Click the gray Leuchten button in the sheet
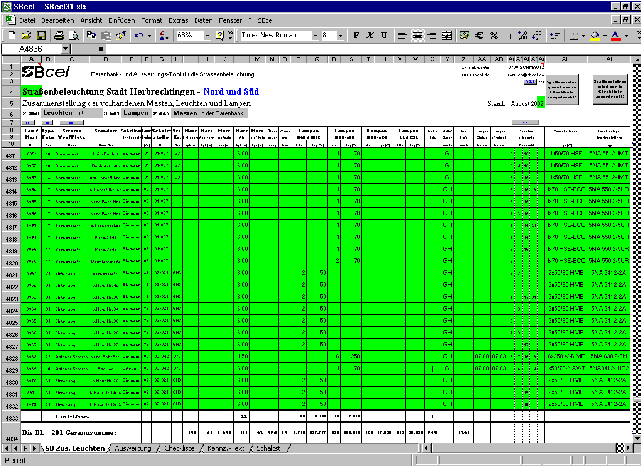Image resolution: width=642 pixels, height=466 pixels. click(x=72, y=113)
